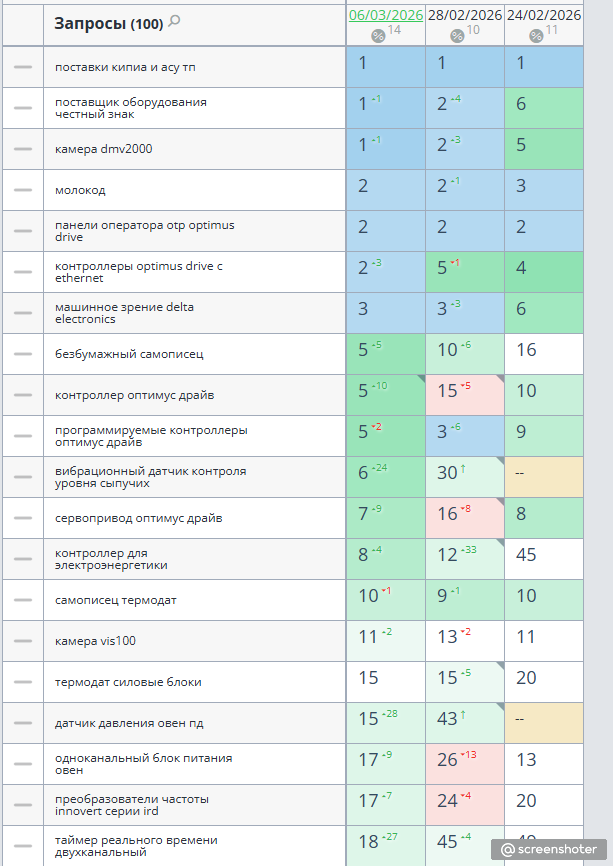This screenshot has height=866, width=613.
Task: Select the 24/02/2026 column header
Action: point(544,15)
